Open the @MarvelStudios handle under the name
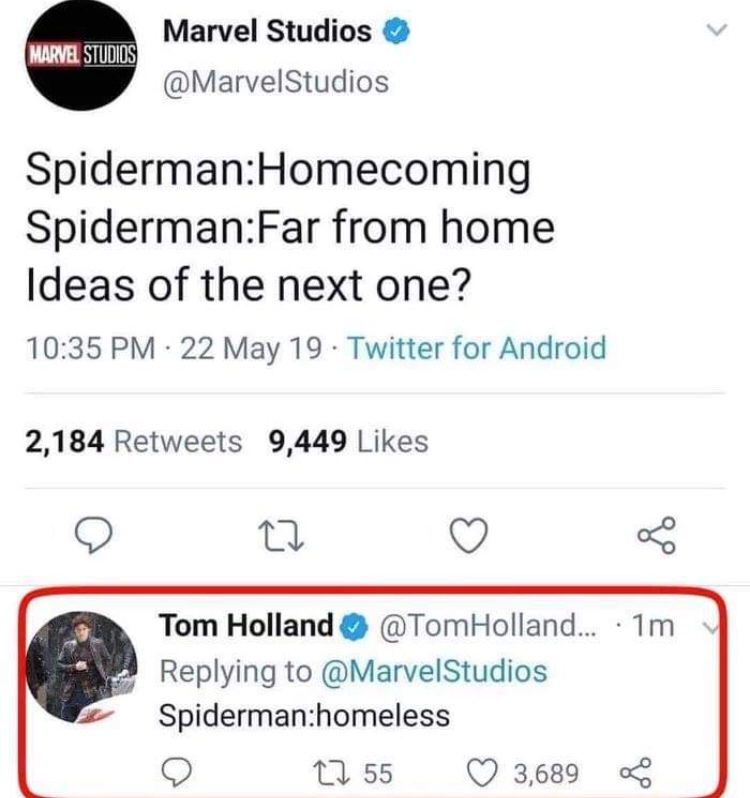Viewport: 750px width, 798px height. (x=275, y=81)
